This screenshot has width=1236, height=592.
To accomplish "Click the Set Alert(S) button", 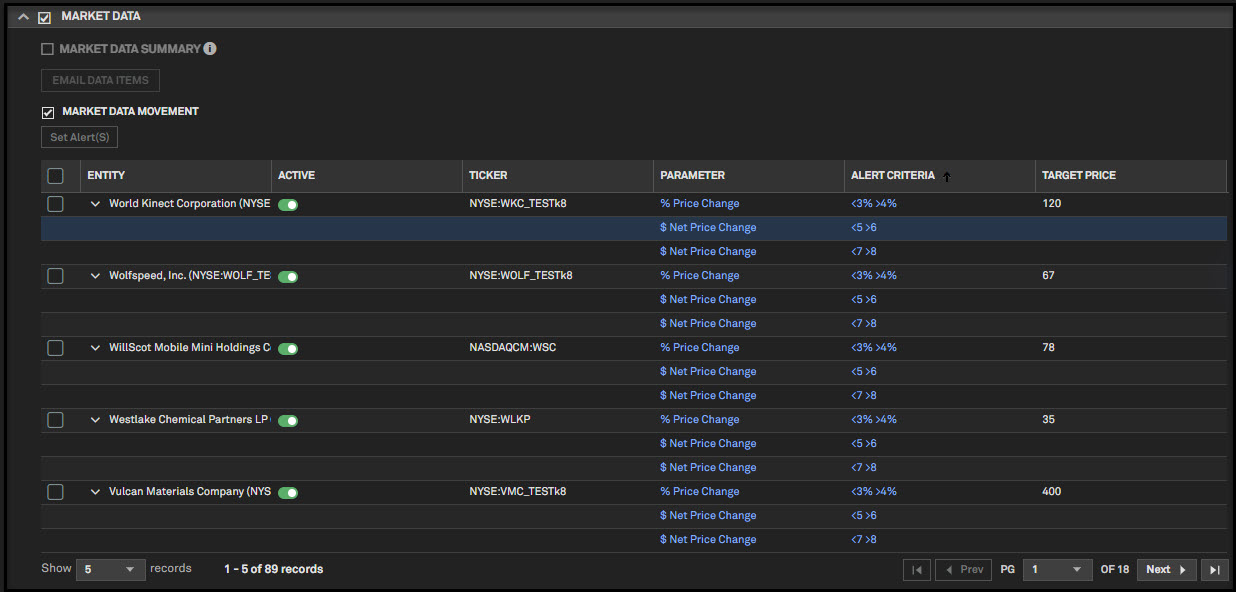I will point(79,137).
